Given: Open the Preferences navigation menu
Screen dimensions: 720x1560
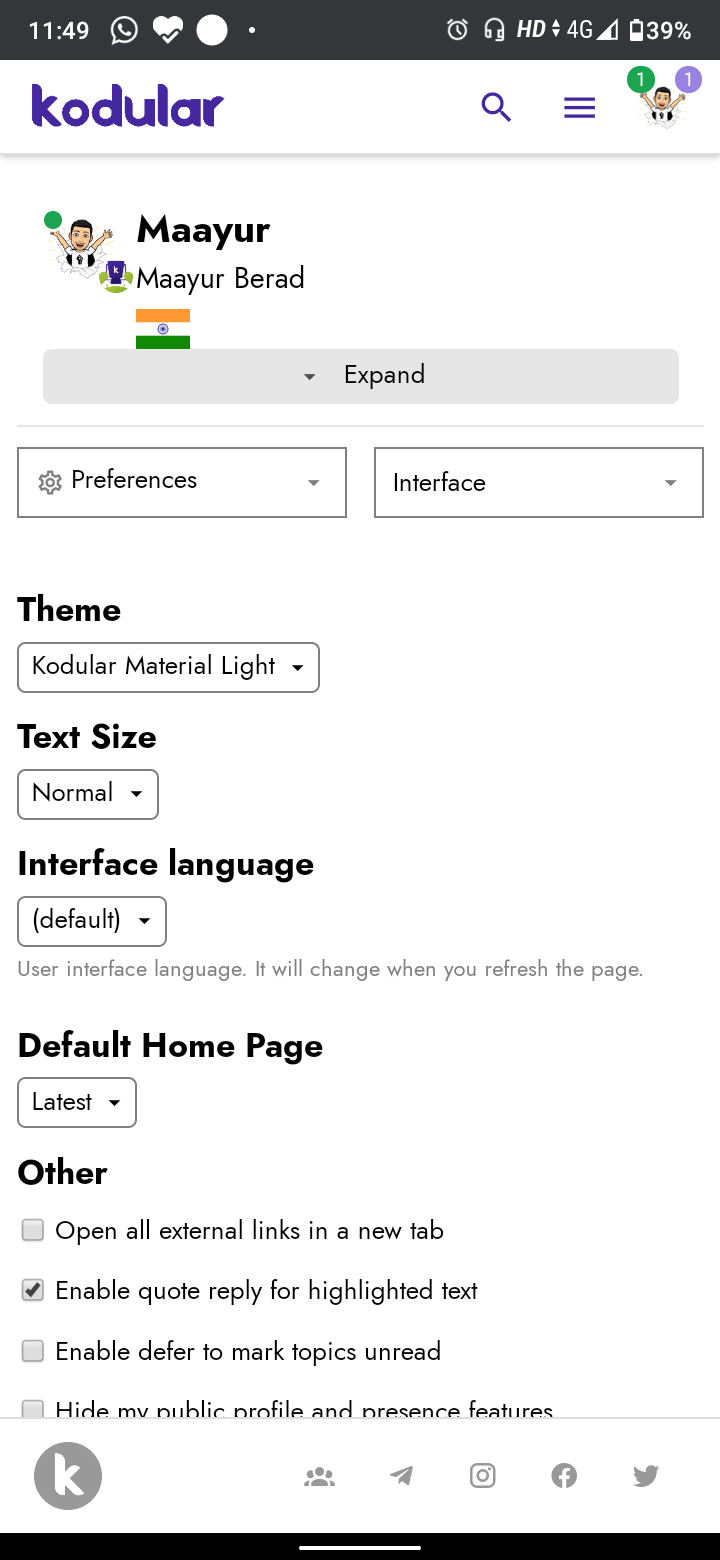Looking at the screenshot, I should coord(182,482).
